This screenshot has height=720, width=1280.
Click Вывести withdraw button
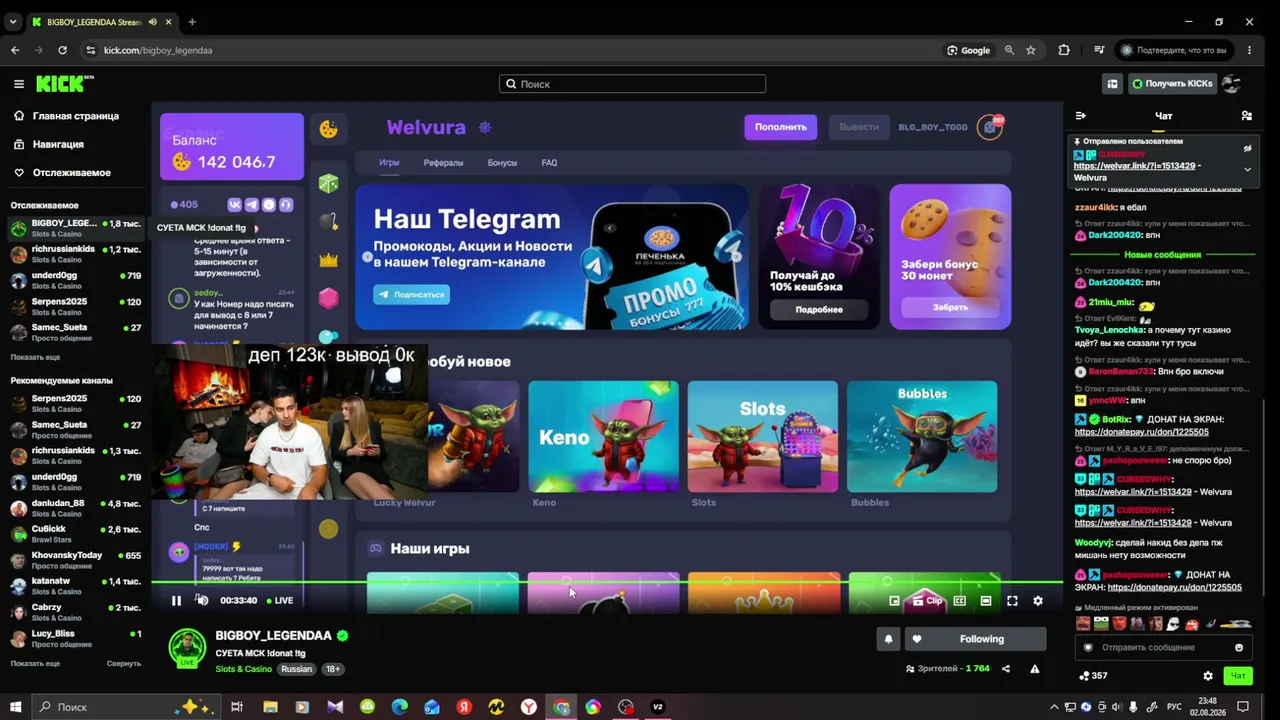(859, 127)
